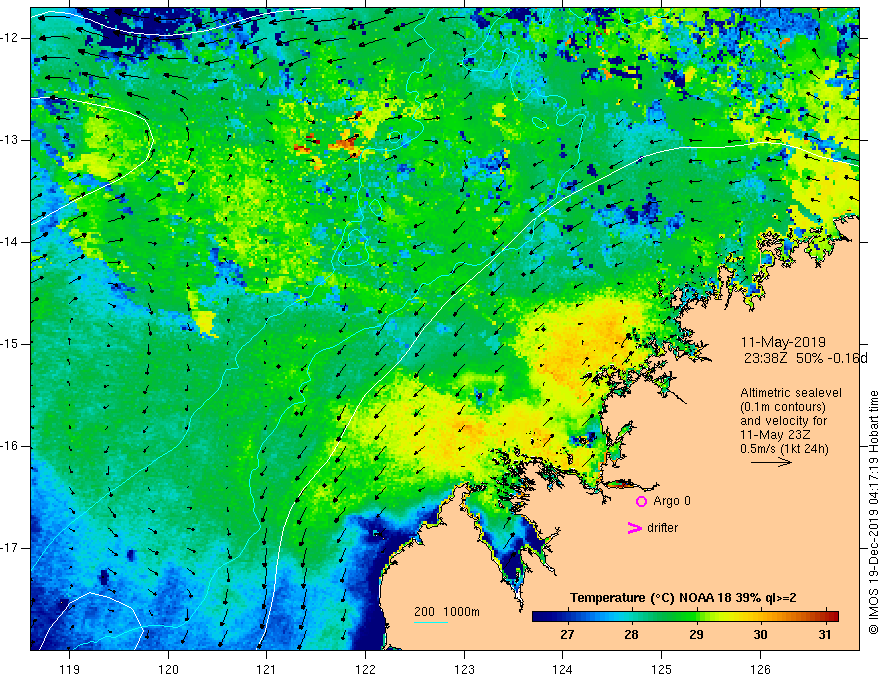This screenshot has width=880, height=680.
Task: Click the 122 longitude axis label
Action: pos(365,669)
